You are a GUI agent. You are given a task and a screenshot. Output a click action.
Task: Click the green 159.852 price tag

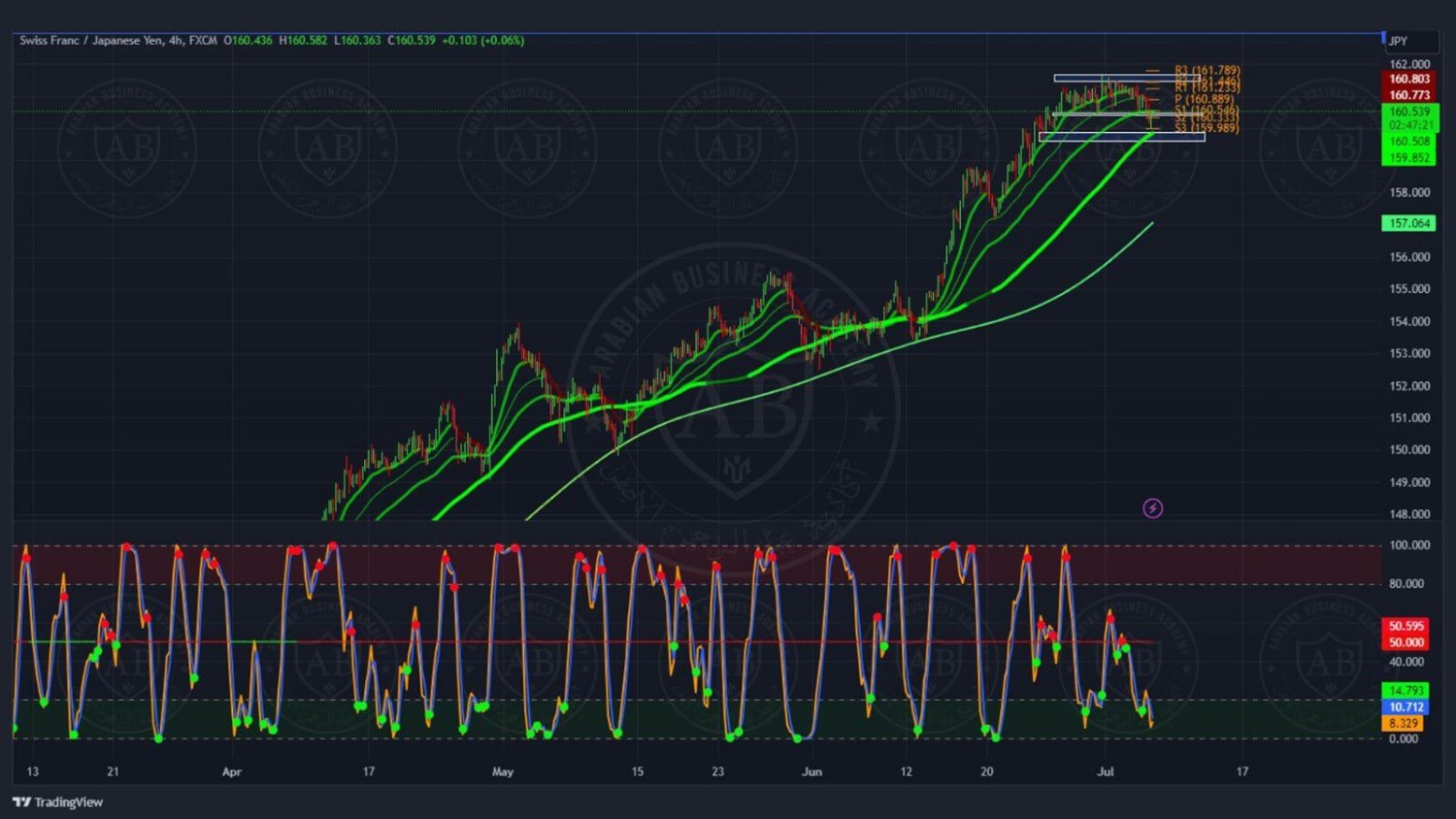pyautogui.click(x=1409, y=158)
